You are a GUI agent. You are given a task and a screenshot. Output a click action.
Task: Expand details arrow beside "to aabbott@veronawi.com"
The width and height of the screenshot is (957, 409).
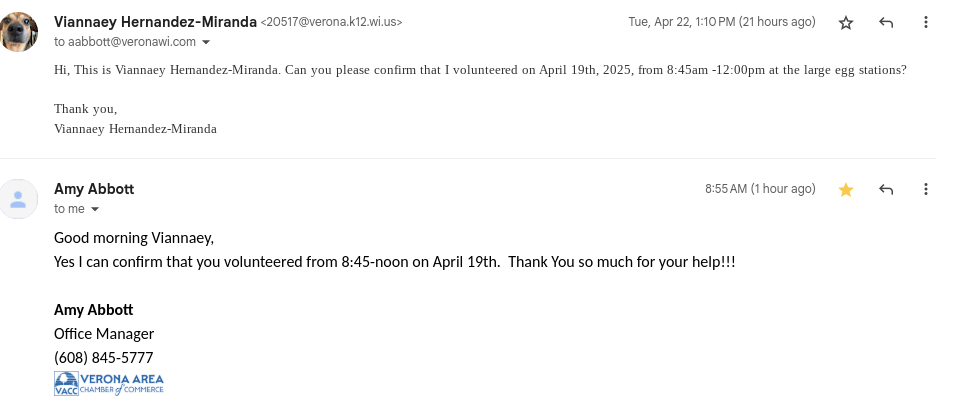206,42
